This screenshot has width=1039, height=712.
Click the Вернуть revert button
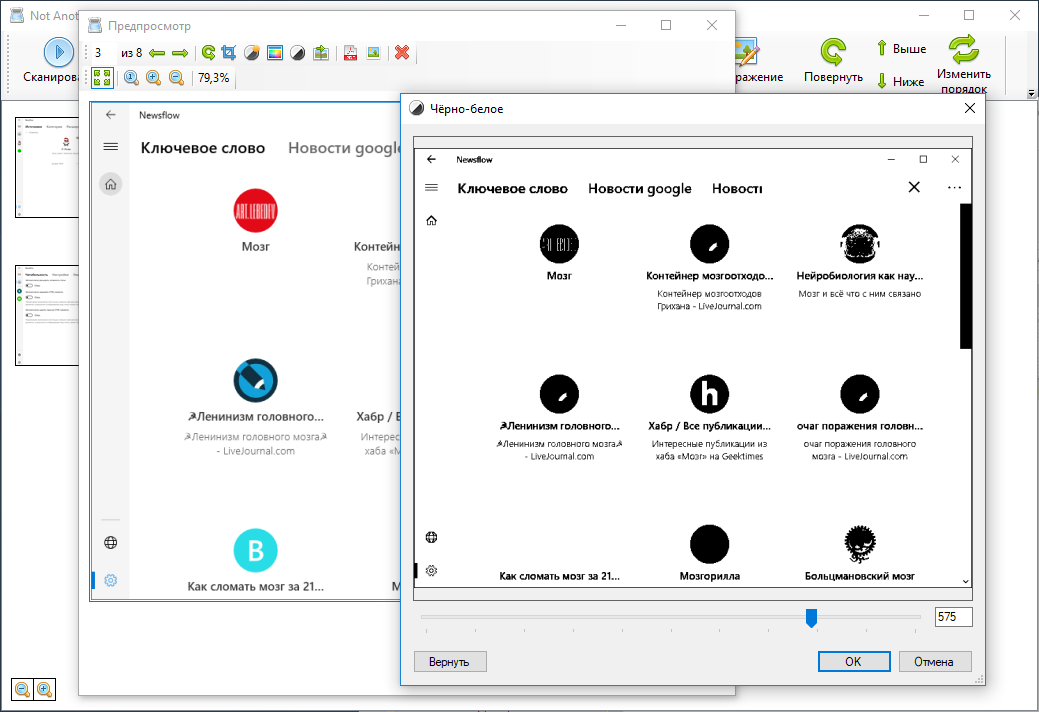point(450,662)
